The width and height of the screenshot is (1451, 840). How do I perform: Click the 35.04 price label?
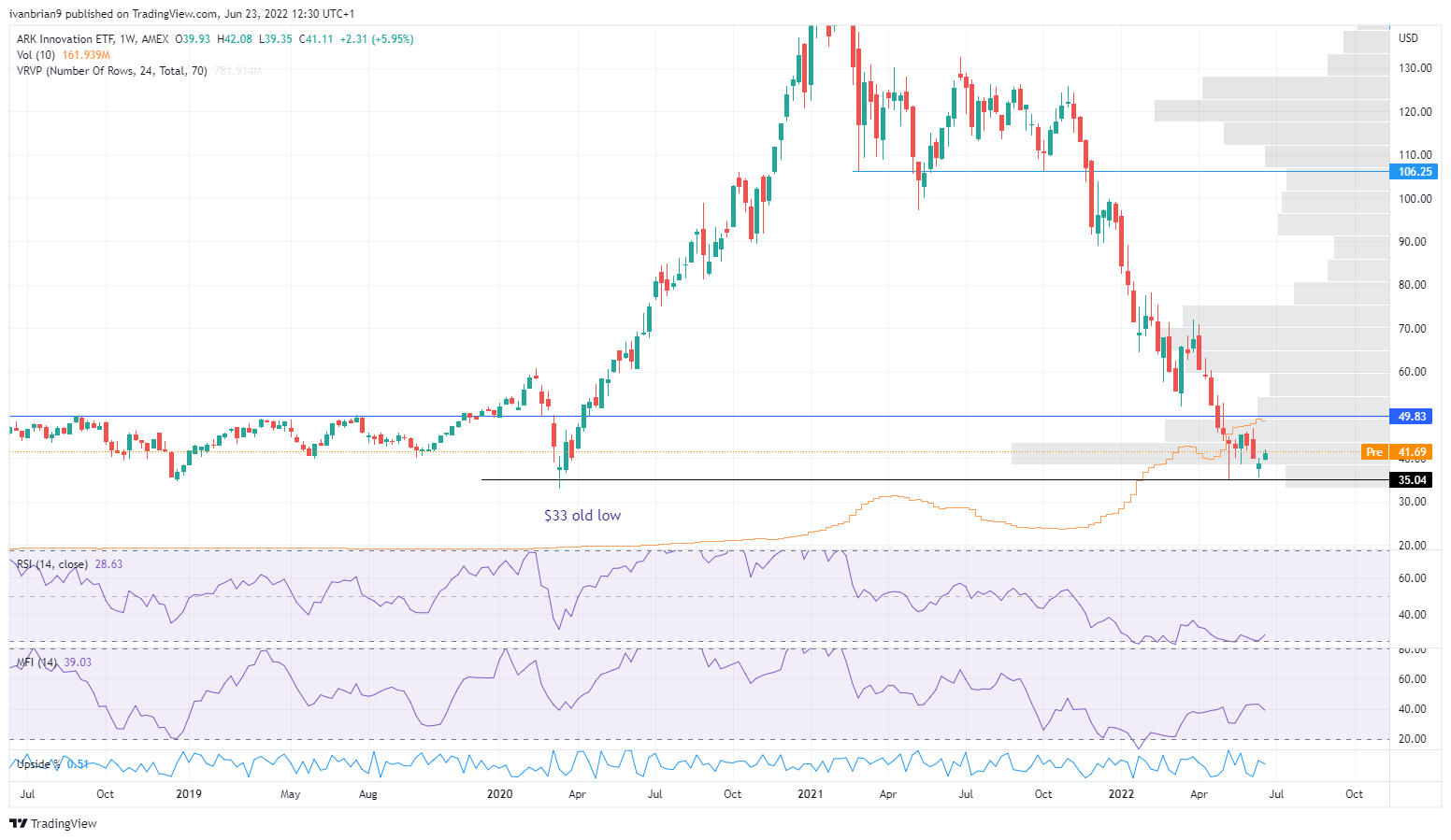(x=1412, y=479)
